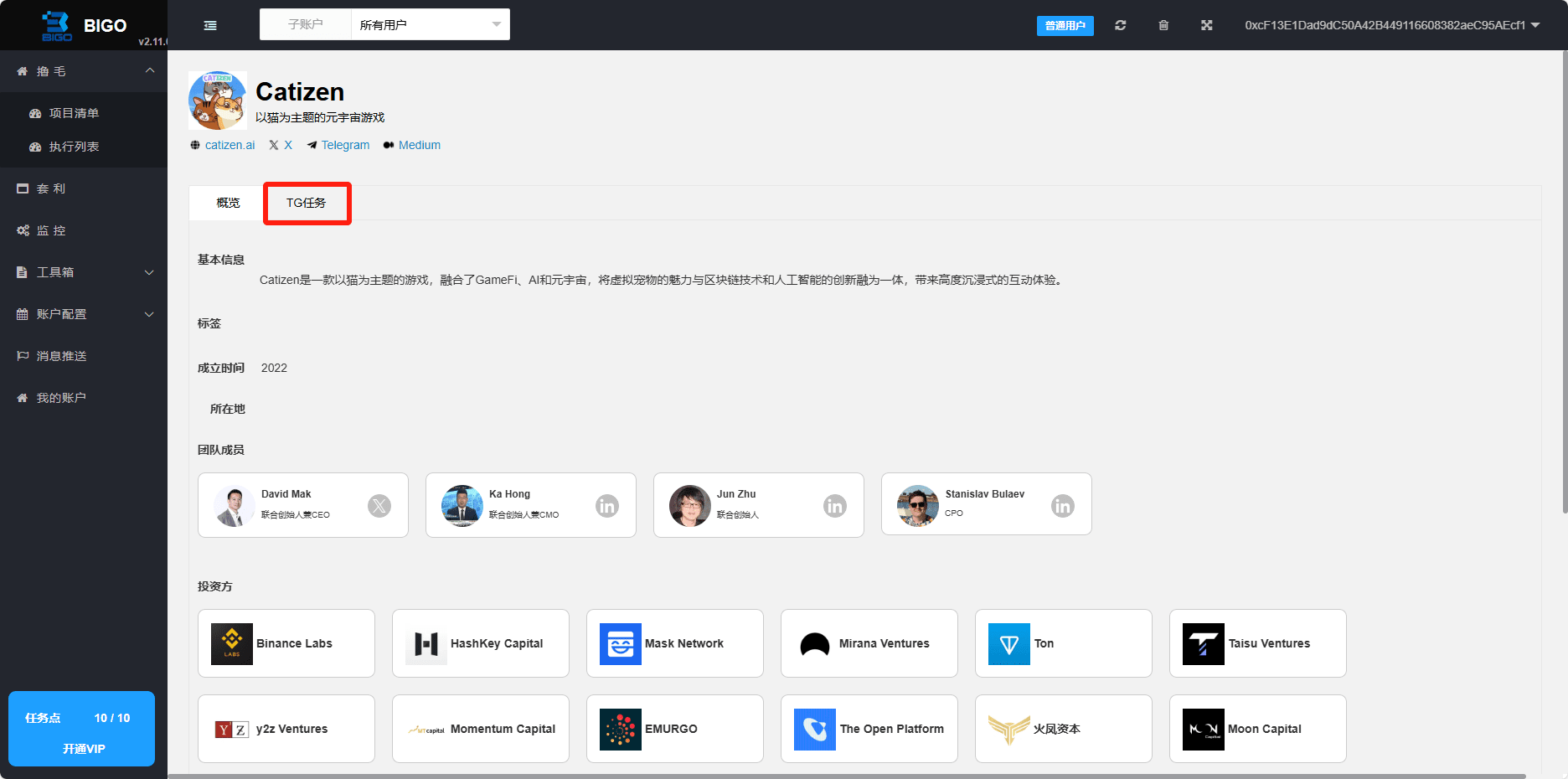Open the 所有用户 sub-account dropdown
Screen dimensions: 1568x779
[431, 25]
